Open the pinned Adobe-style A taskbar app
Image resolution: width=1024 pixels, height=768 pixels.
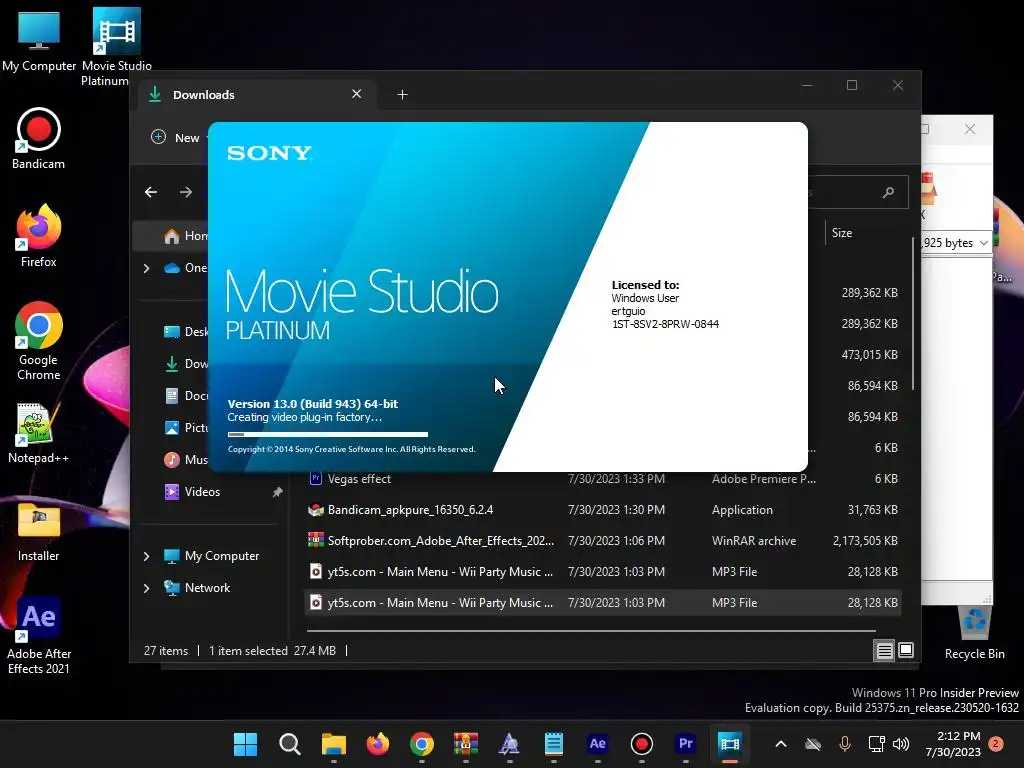509,744
